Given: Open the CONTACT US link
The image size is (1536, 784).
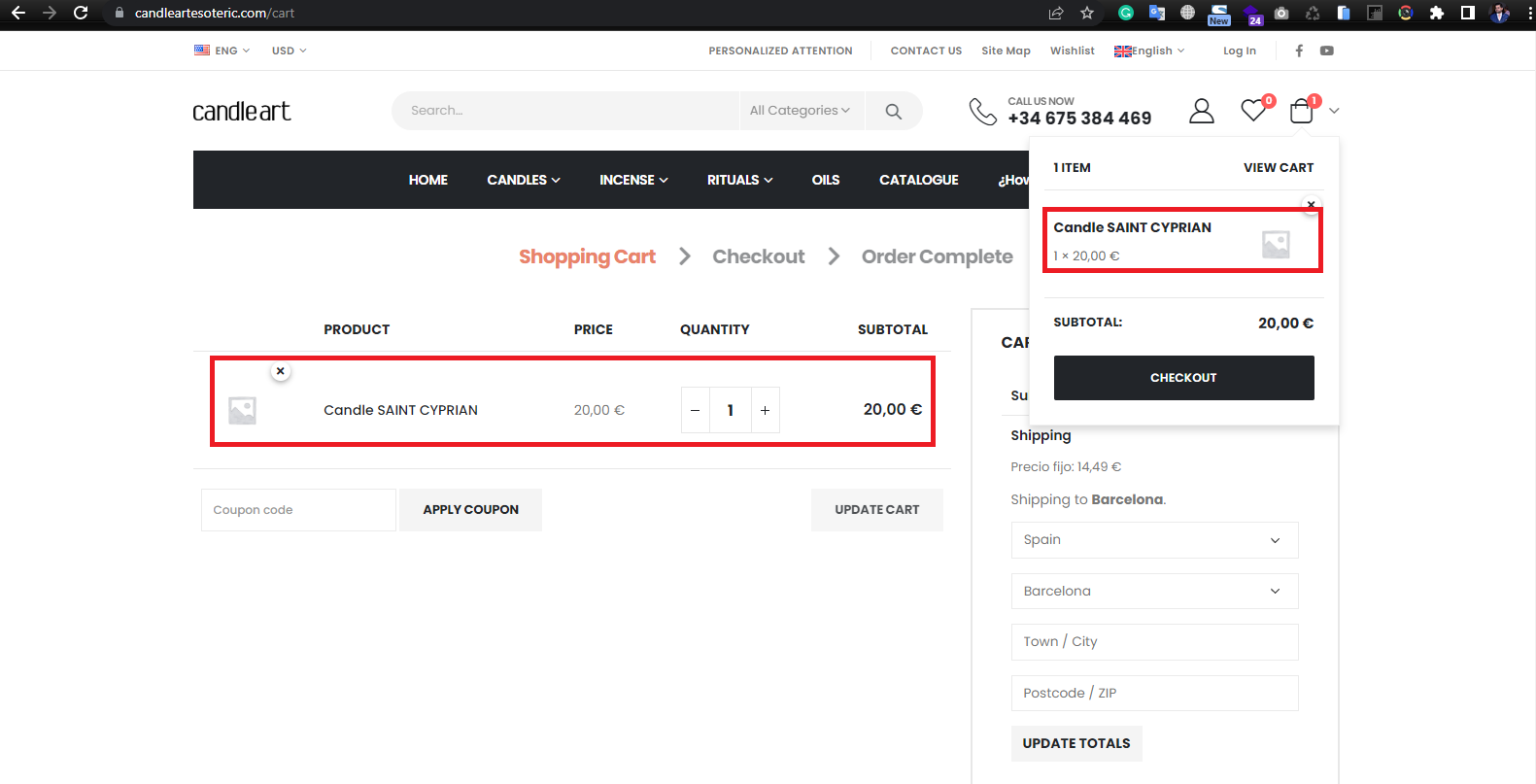Looking at the screenshot, I should [x=926, y=51].
